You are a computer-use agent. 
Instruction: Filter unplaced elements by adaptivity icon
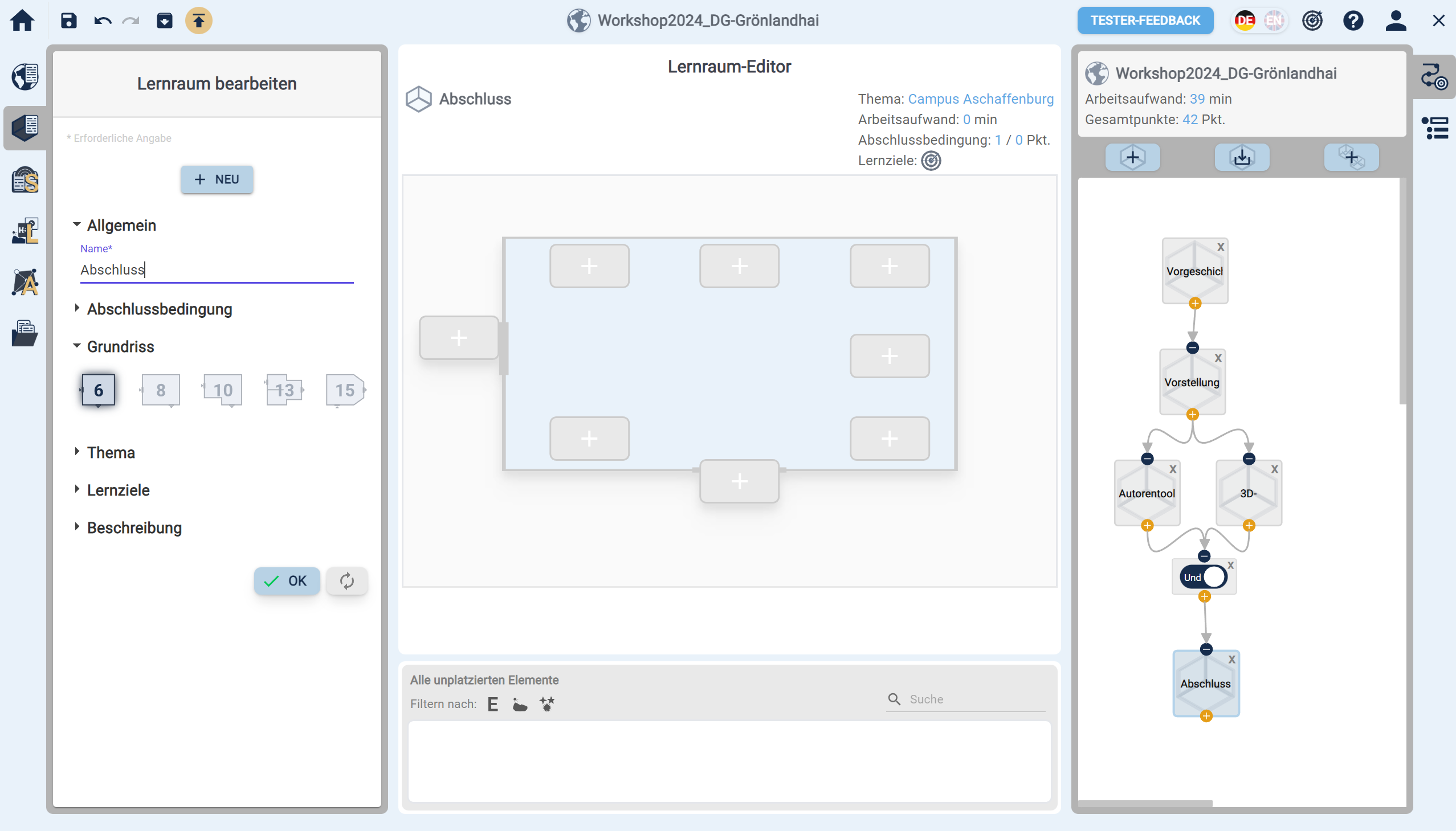coord(546,704)
